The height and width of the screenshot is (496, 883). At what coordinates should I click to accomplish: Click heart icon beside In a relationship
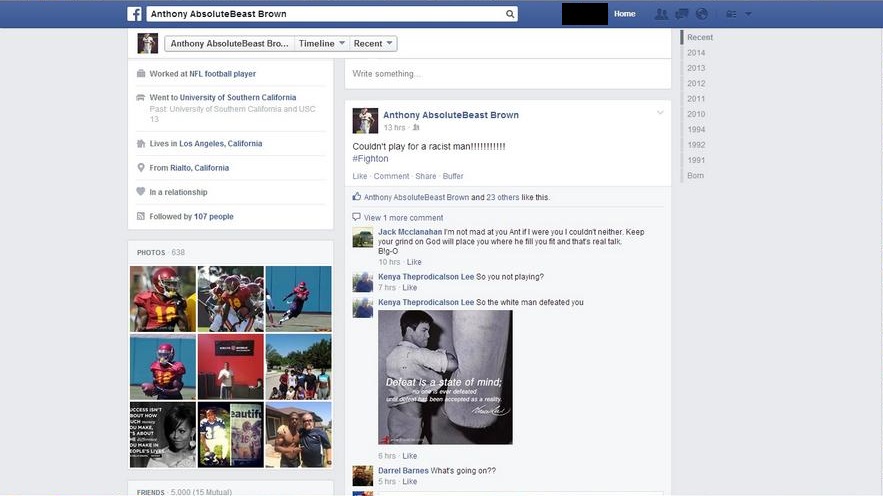click(141, 191)
